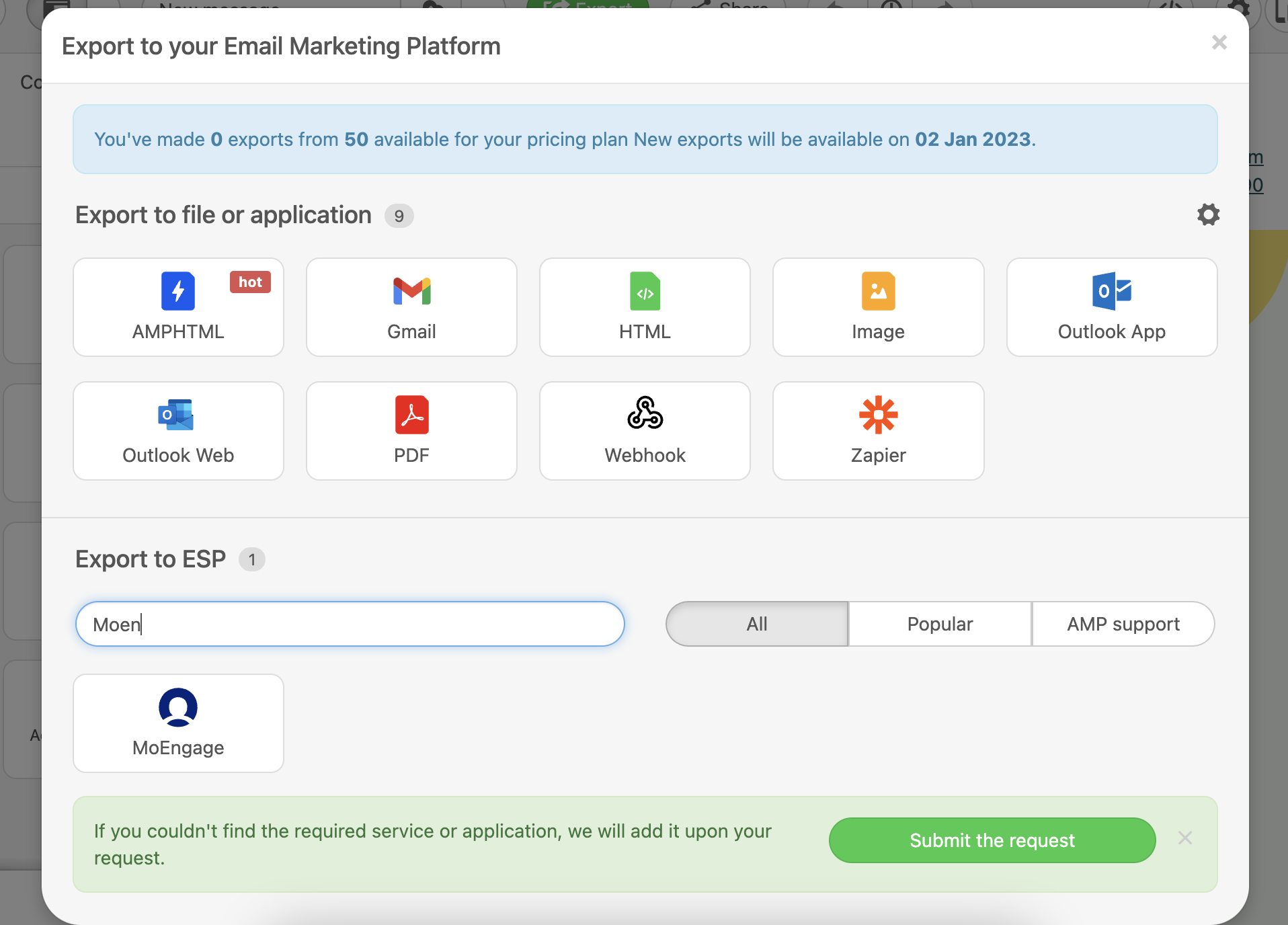1288x925 pixels.
Task: Dismiss the green request banner
Action: pyautogui.click(x=1184, y=838)
